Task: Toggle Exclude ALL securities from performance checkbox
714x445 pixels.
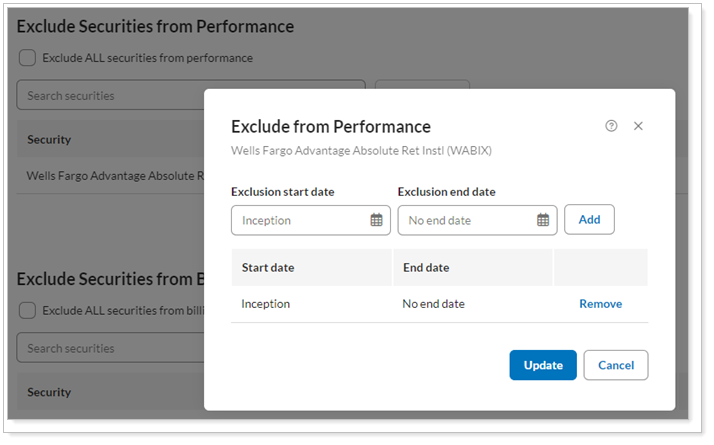Action: [x=28, y=58]
